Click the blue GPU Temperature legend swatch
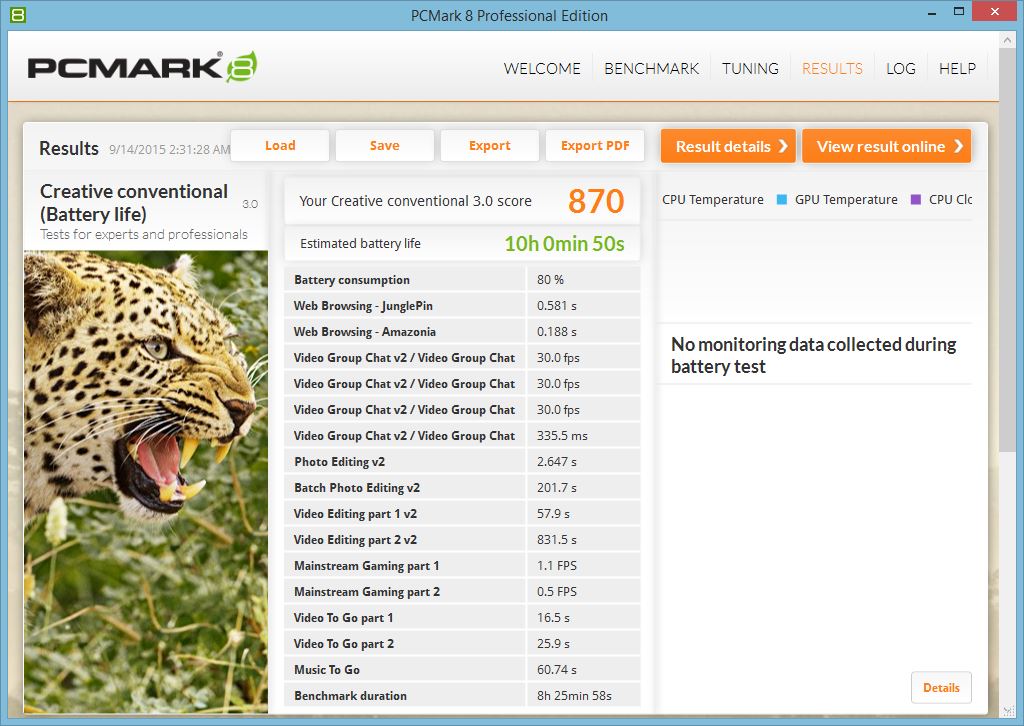 (x=781, y=200)
